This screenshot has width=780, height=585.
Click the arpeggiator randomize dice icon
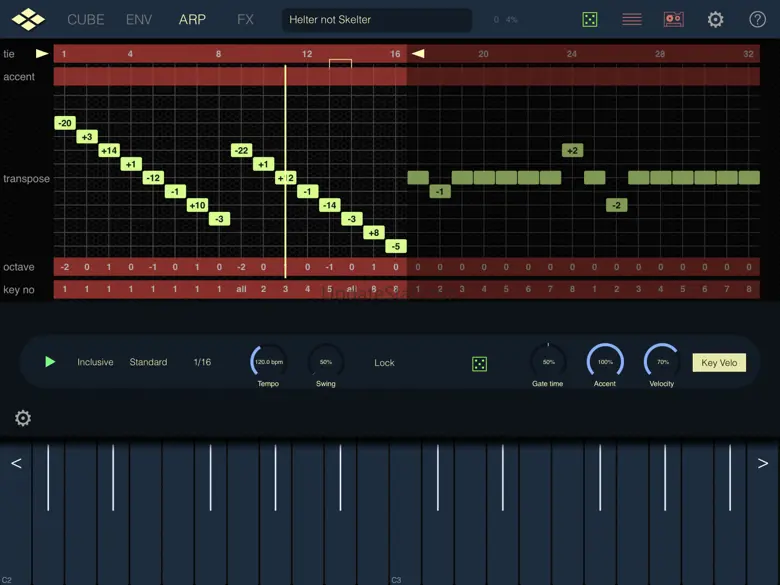click(480, 364)
